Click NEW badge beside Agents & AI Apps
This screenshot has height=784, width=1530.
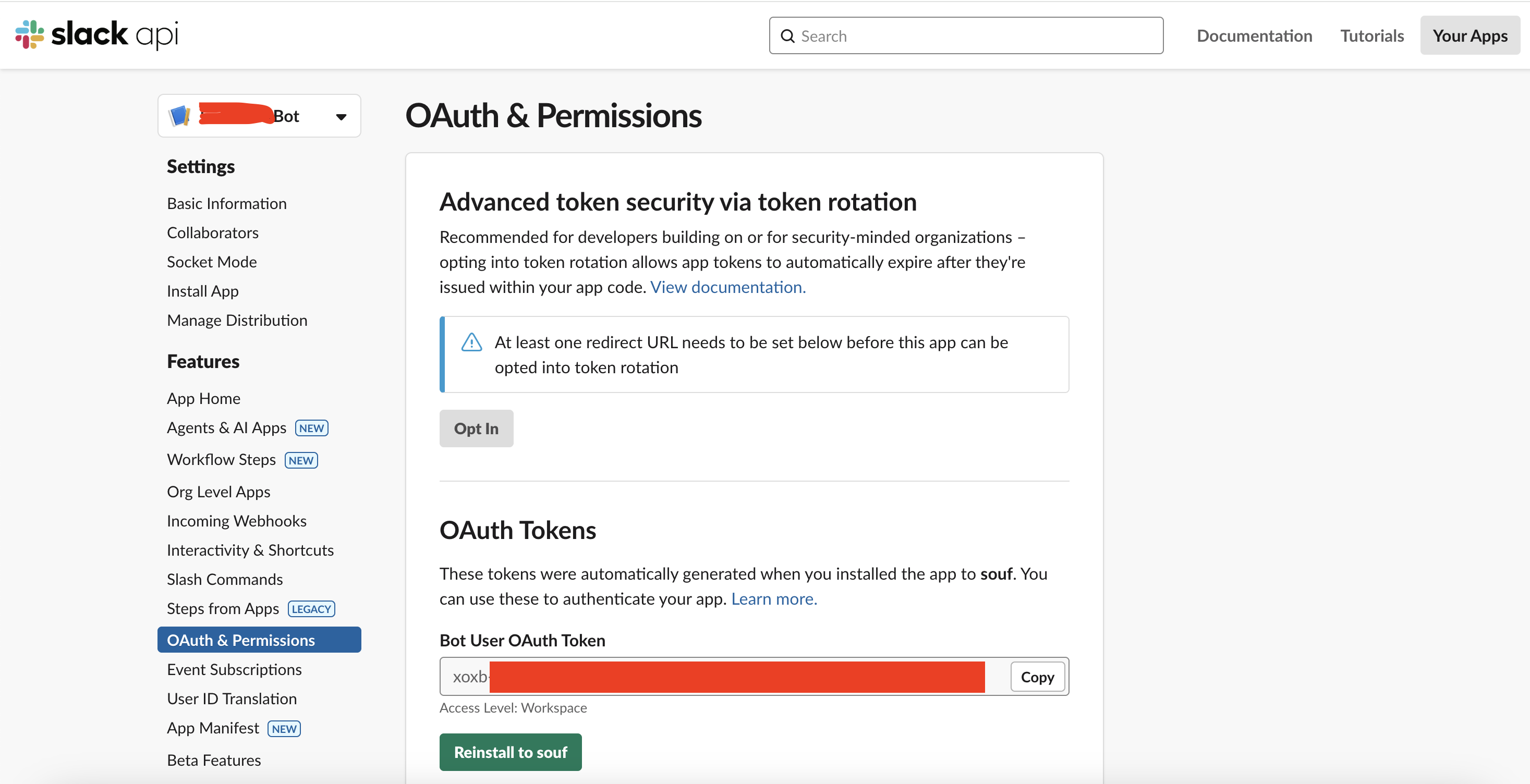coord(311,428)
